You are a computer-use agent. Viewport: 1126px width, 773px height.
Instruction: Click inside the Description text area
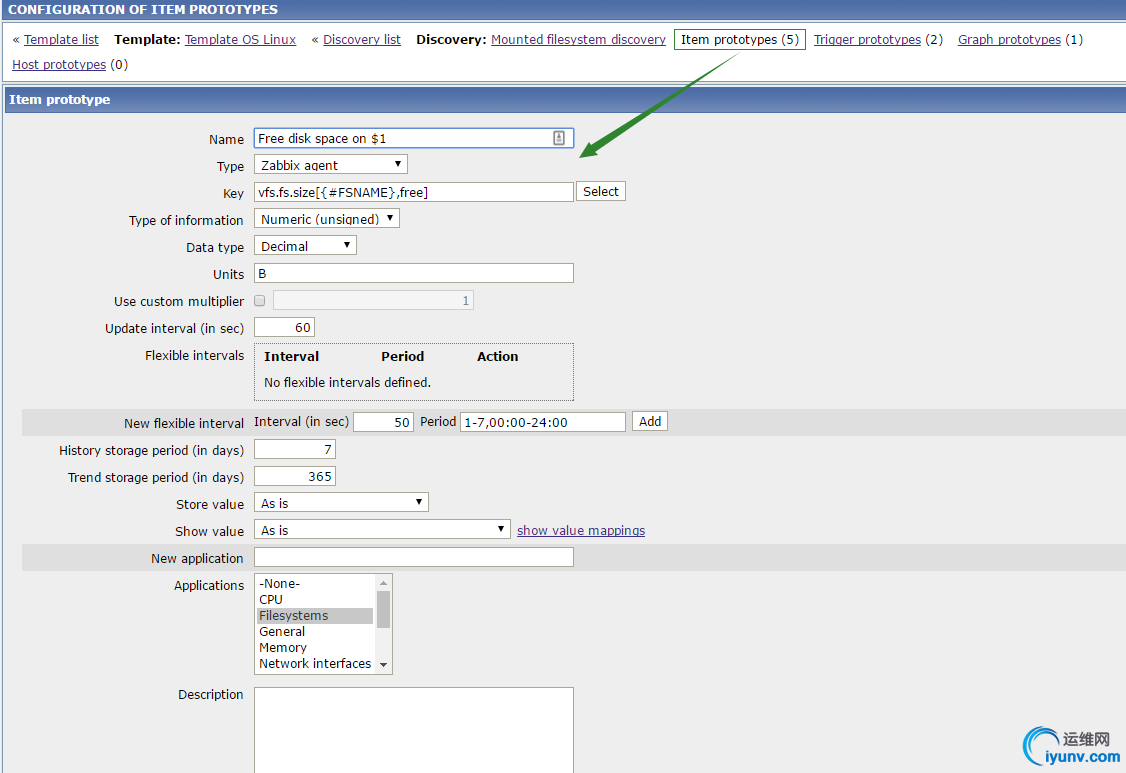(414, 730)
